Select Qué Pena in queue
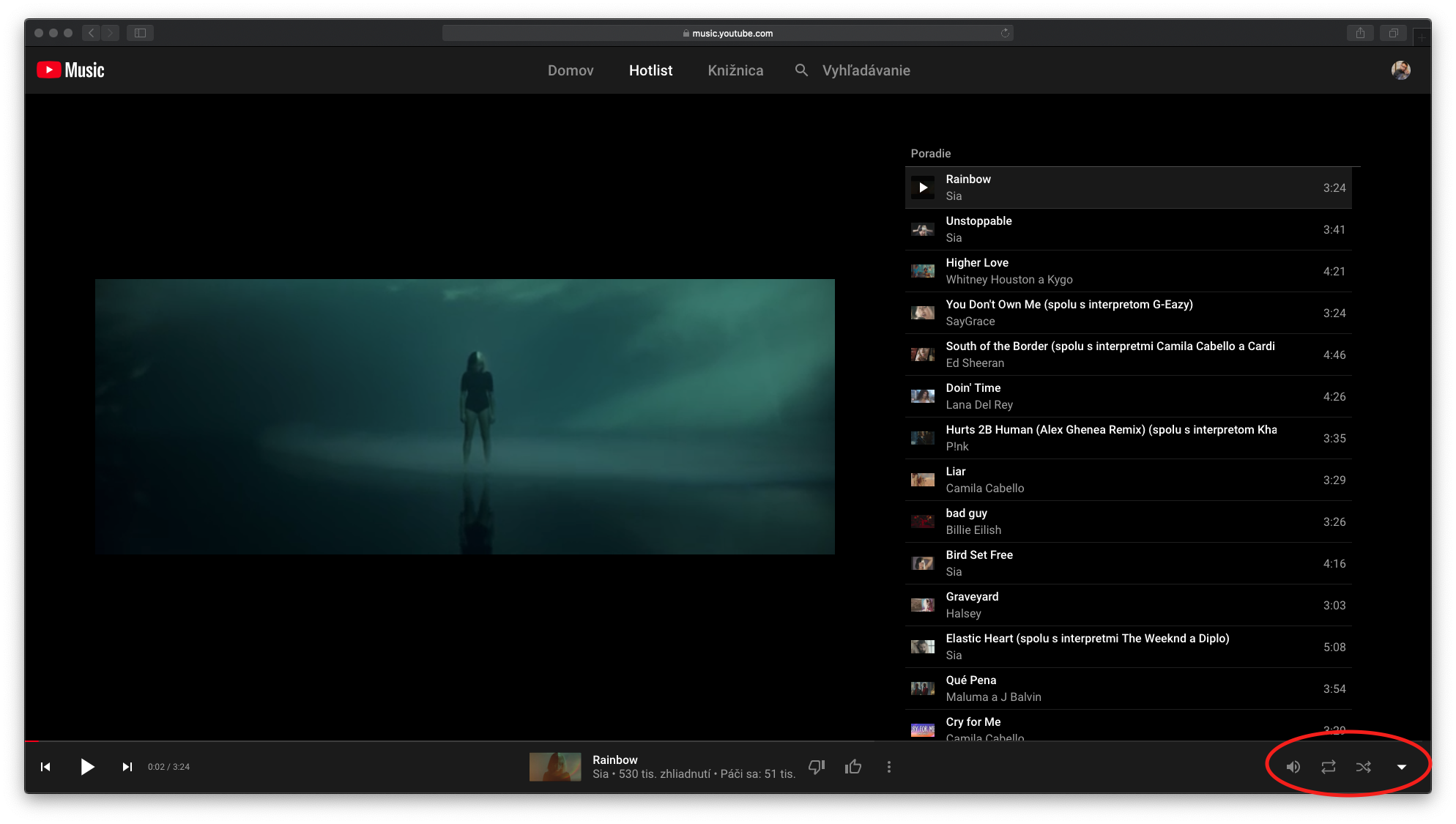Screen dimensions: 1456x824 click(x=1128, y=688)
